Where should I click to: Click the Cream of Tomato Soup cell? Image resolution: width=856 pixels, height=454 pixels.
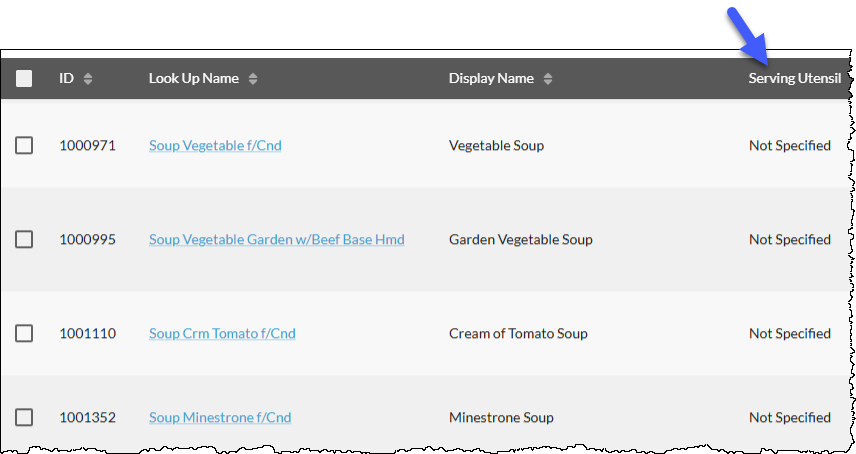click(x=518, y=333)
